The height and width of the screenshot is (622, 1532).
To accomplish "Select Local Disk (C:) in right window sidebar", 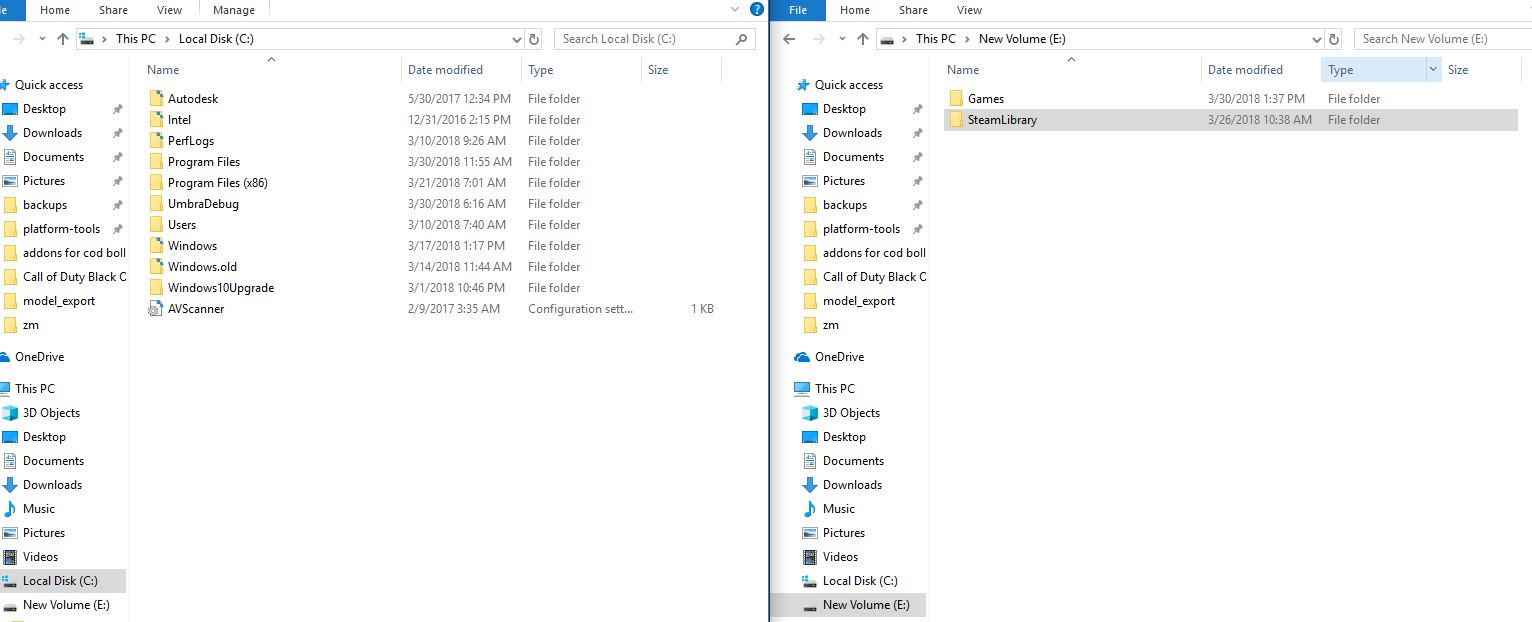I will [x=860, y=581].
